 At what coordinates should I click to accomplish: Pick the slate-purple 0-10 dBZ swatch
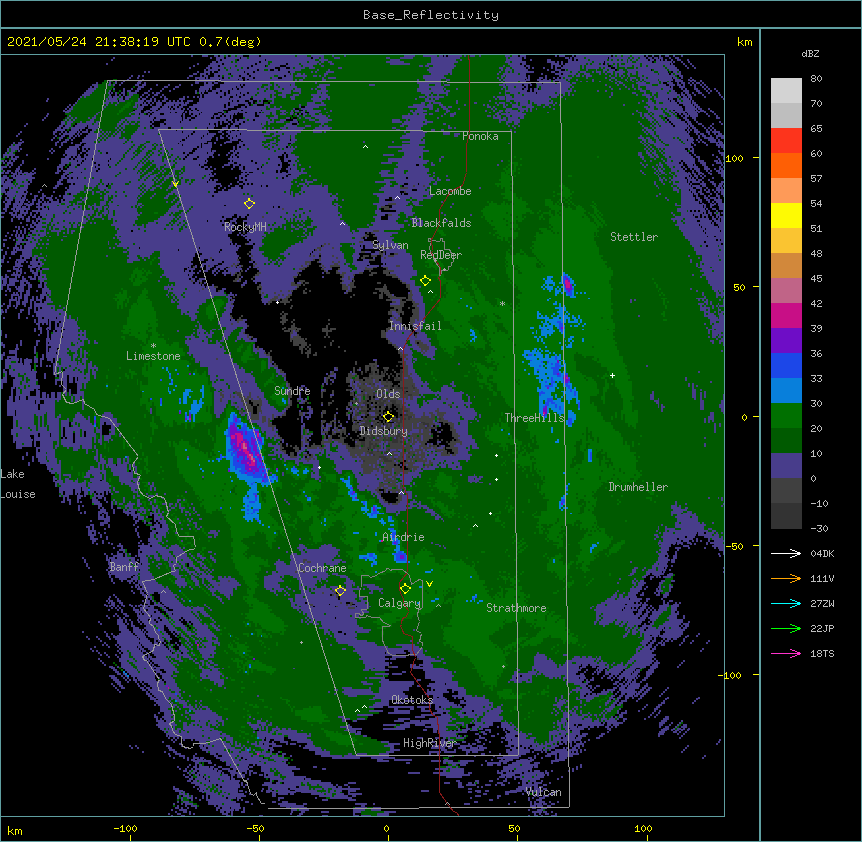(x=786, y=466)
